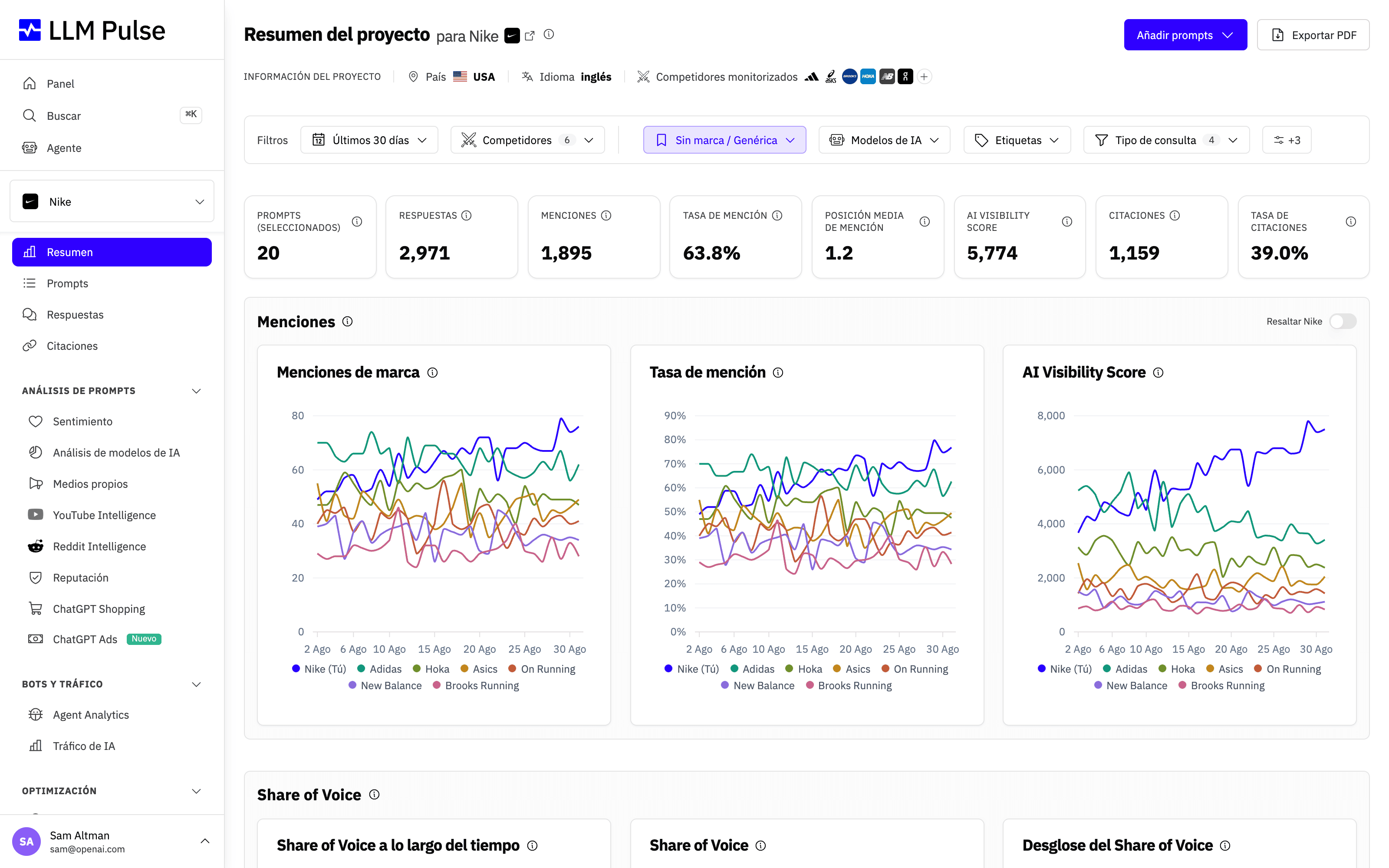Click info icon on AI Visibility Score card
The image size is (1389, 868).
[x=1067, y=222]
